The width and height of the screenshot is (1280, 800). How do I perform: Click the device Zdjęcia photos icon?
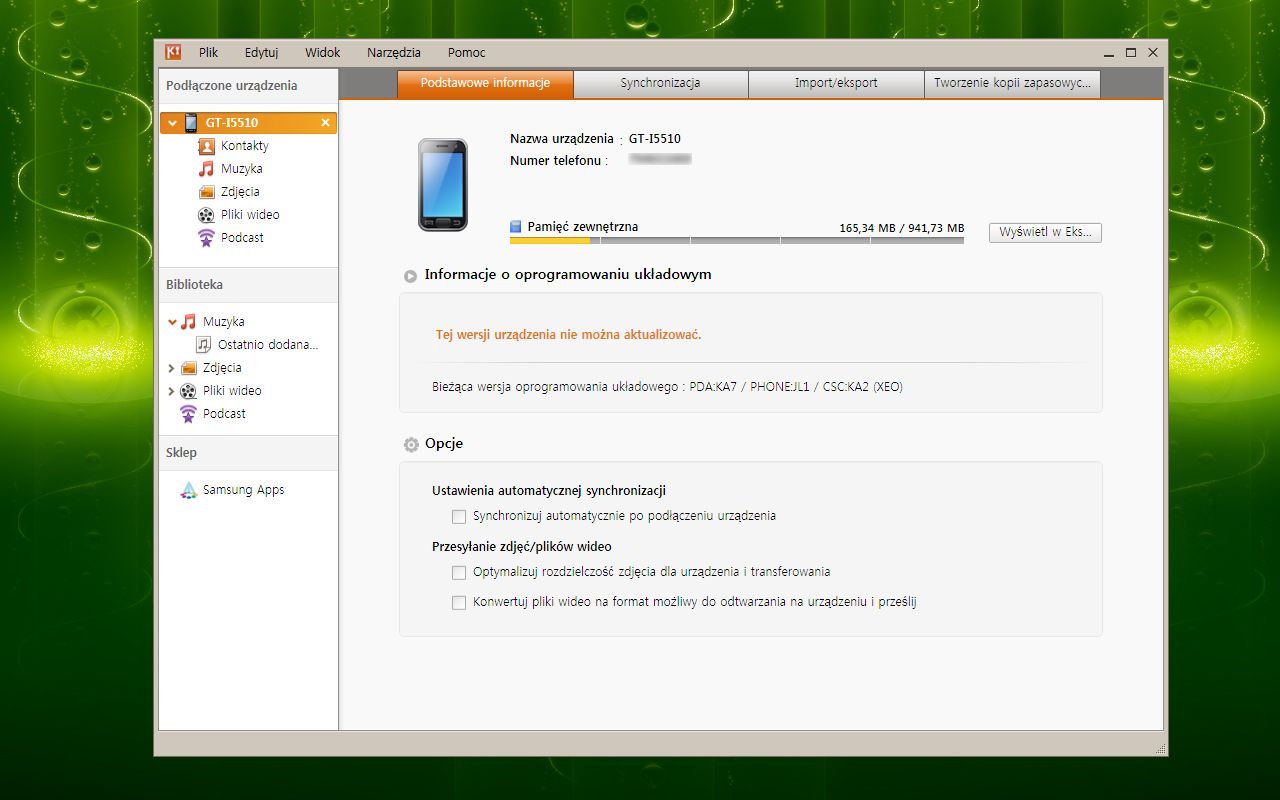206,192
